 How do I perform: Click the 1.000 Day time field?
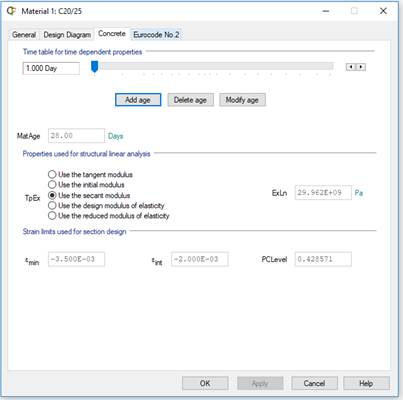[51, 68]
